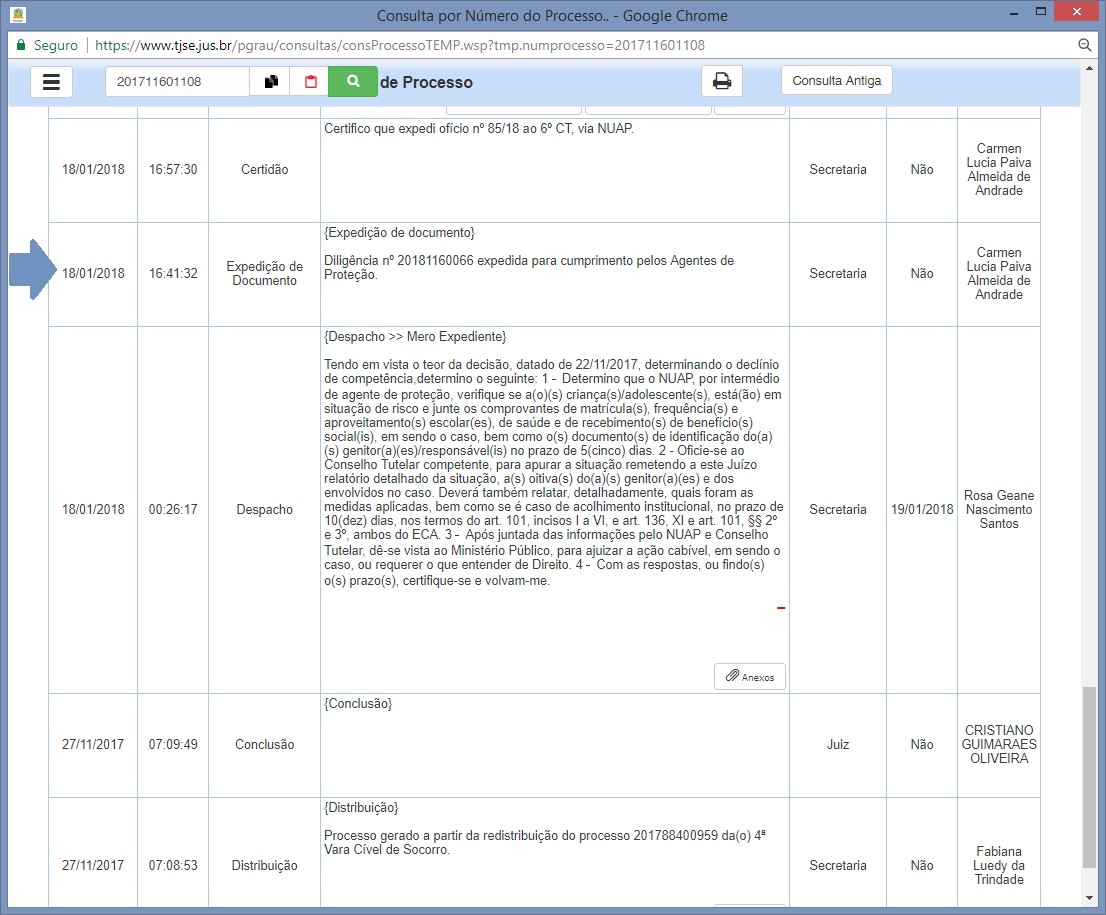Click the copy process number icon

pos(270,82)
